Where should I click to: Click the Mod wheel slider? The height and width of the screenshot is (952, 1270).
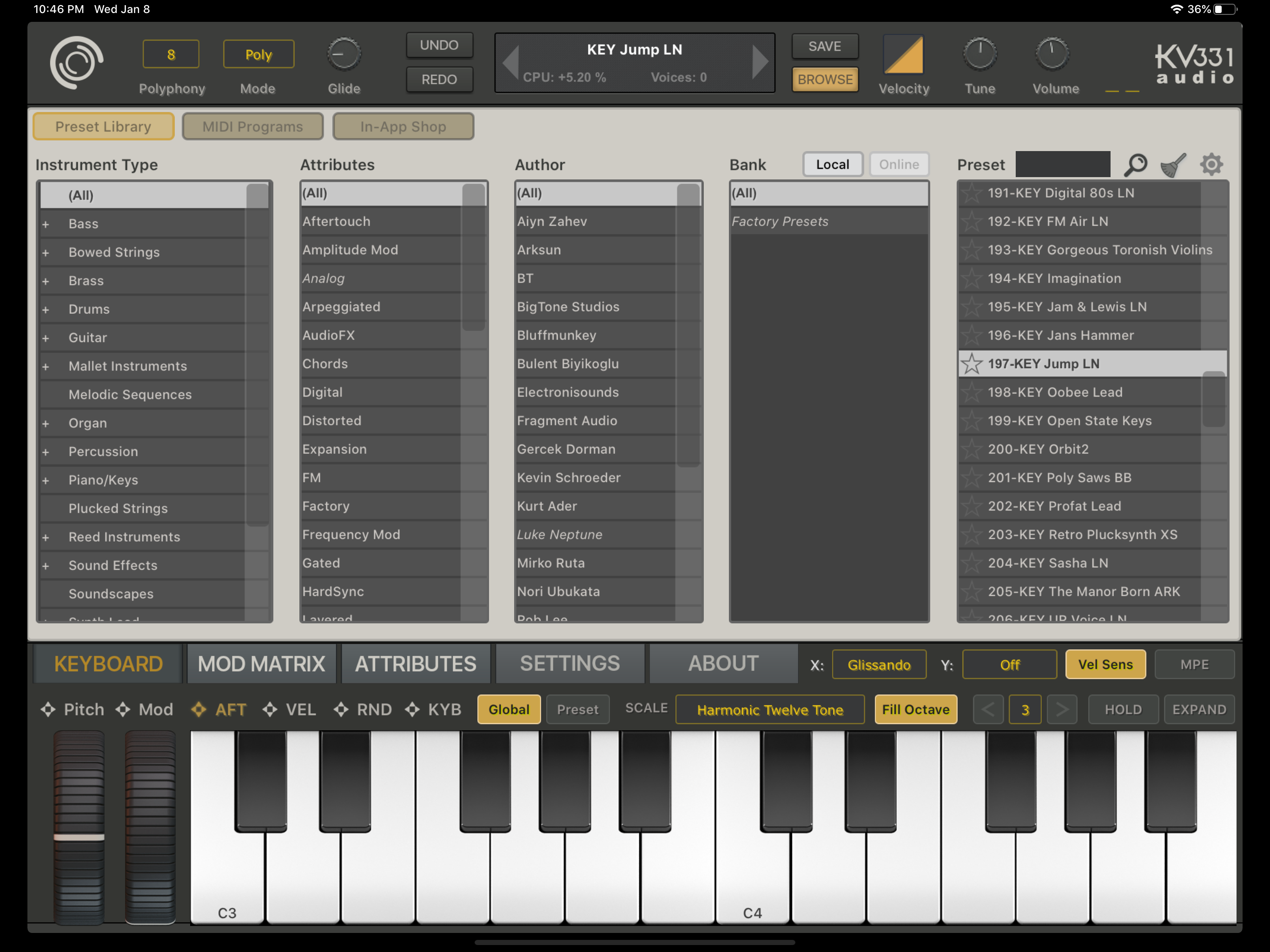(150, 827)
